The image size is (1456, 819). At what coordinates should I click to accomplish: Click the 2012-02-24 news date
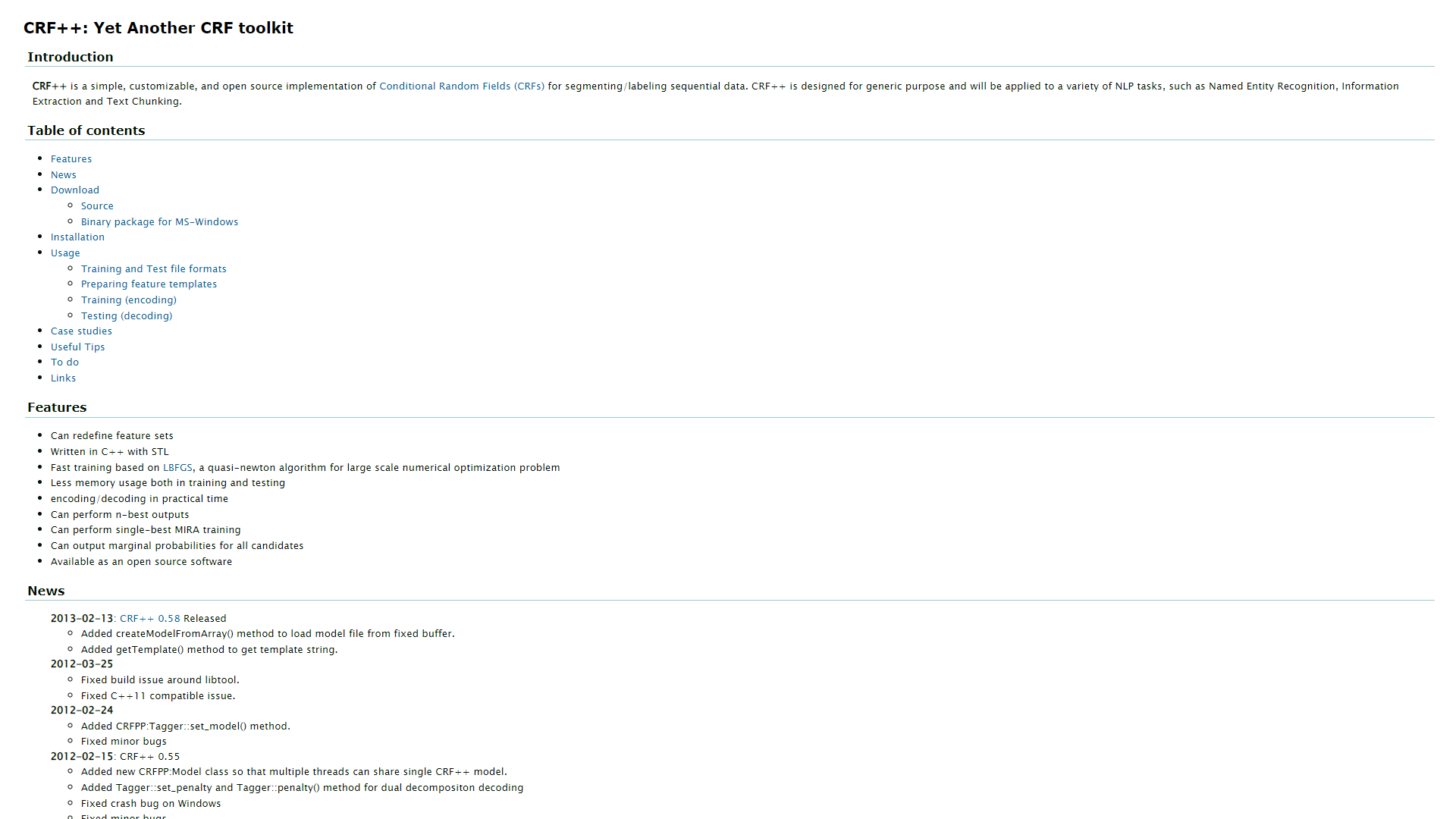pyautogui.click(x=82, y=711)
